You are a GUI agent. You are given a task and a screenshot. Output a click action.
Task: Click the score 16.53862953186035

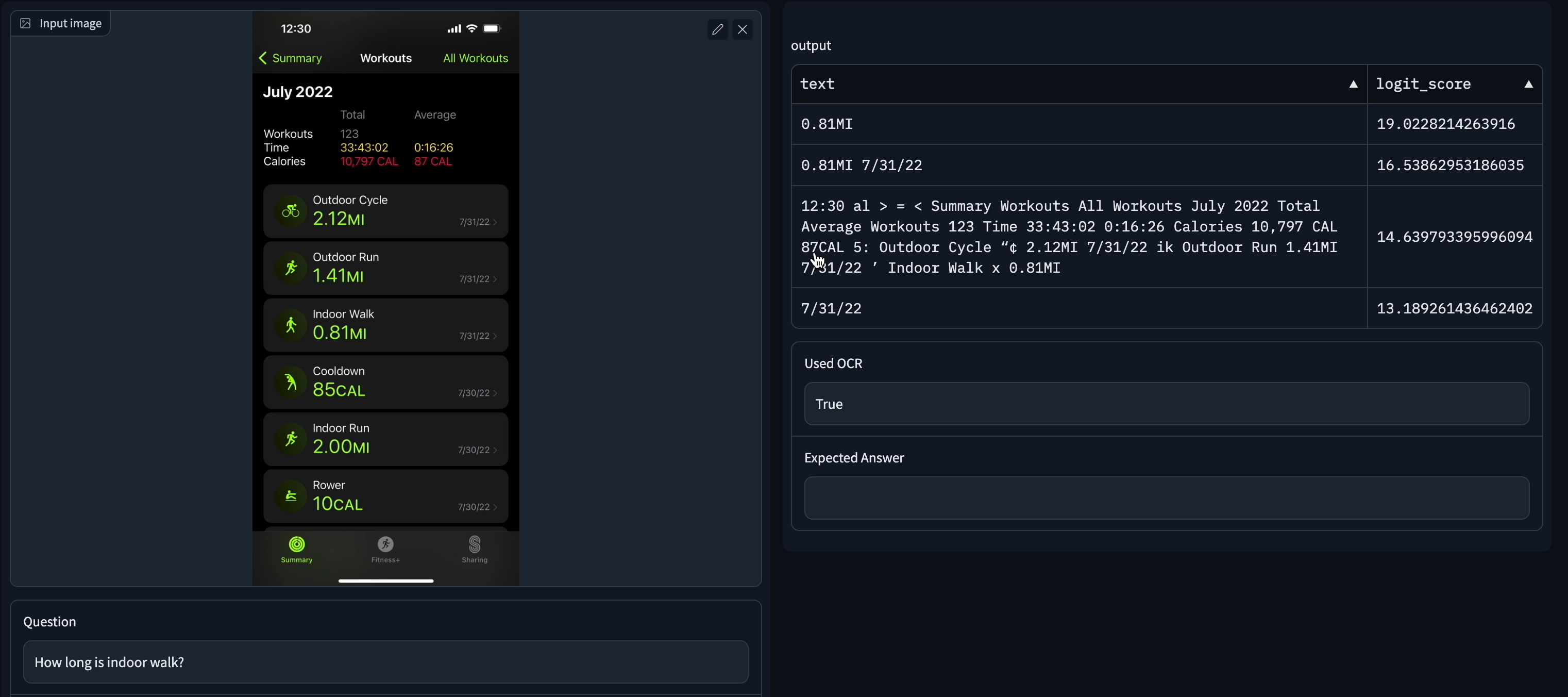(x=1450, y=165)
